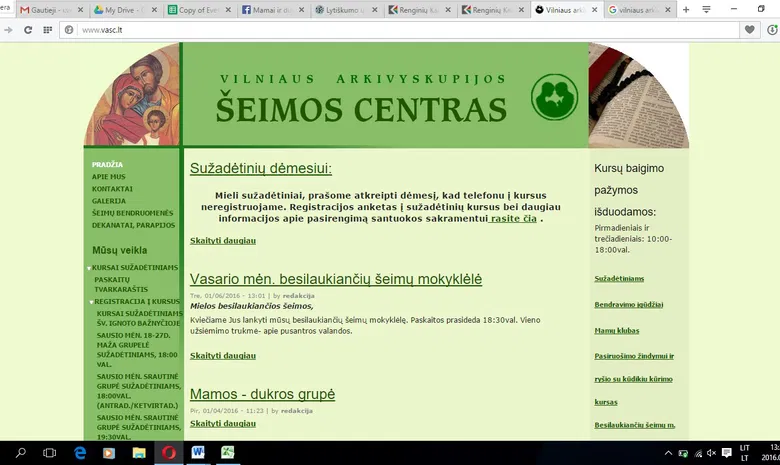Click the rosary and book header image
Viewport: 780px width, 465px height.
(638, 95)
